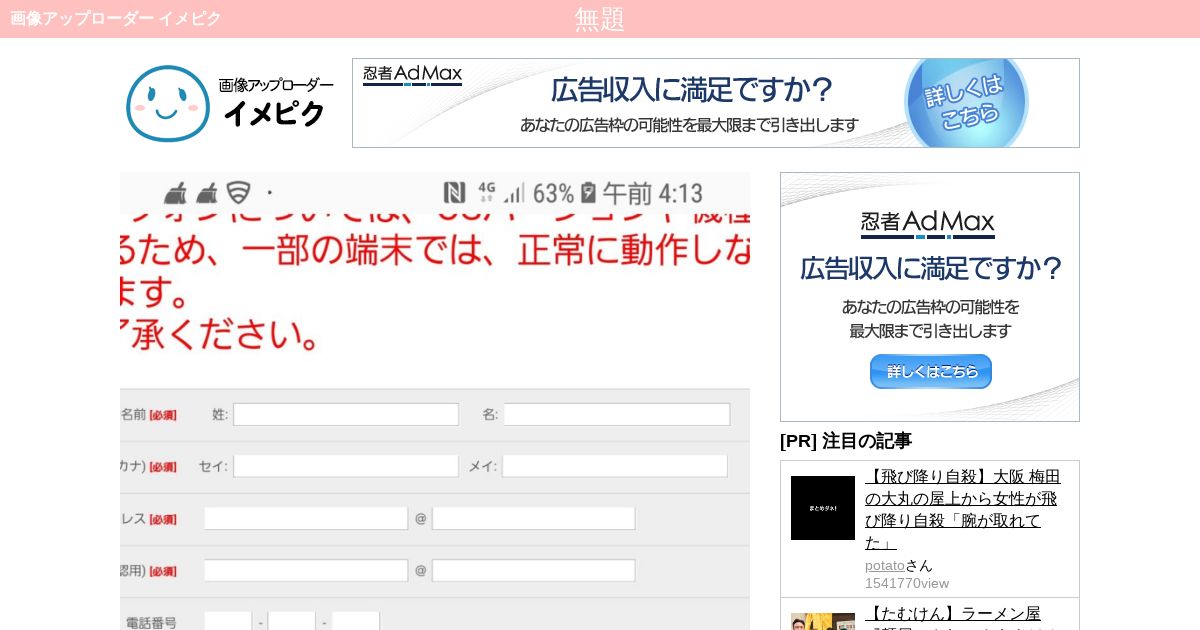The height and width of the screenshot is (630, 1200).
Task: Click the 名 name field in the uploaded image
Action: pyautogui.click(x=617, y=414)
